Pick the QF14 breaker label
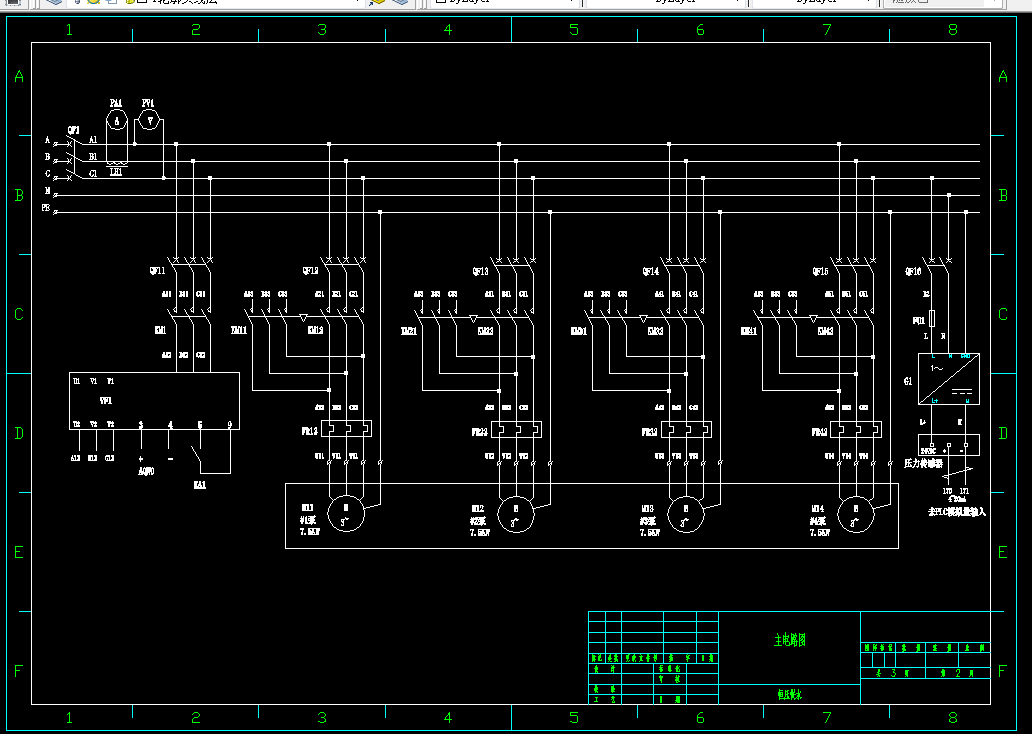This screenshot has width=1032, height=734. 650,271
